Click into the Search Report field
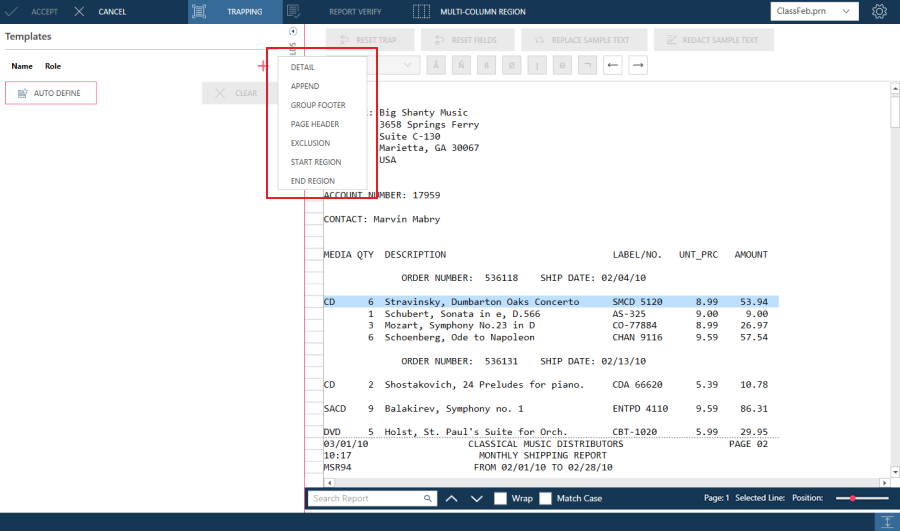The width and height of the screenshot is (900, 531). pos(365,498)
